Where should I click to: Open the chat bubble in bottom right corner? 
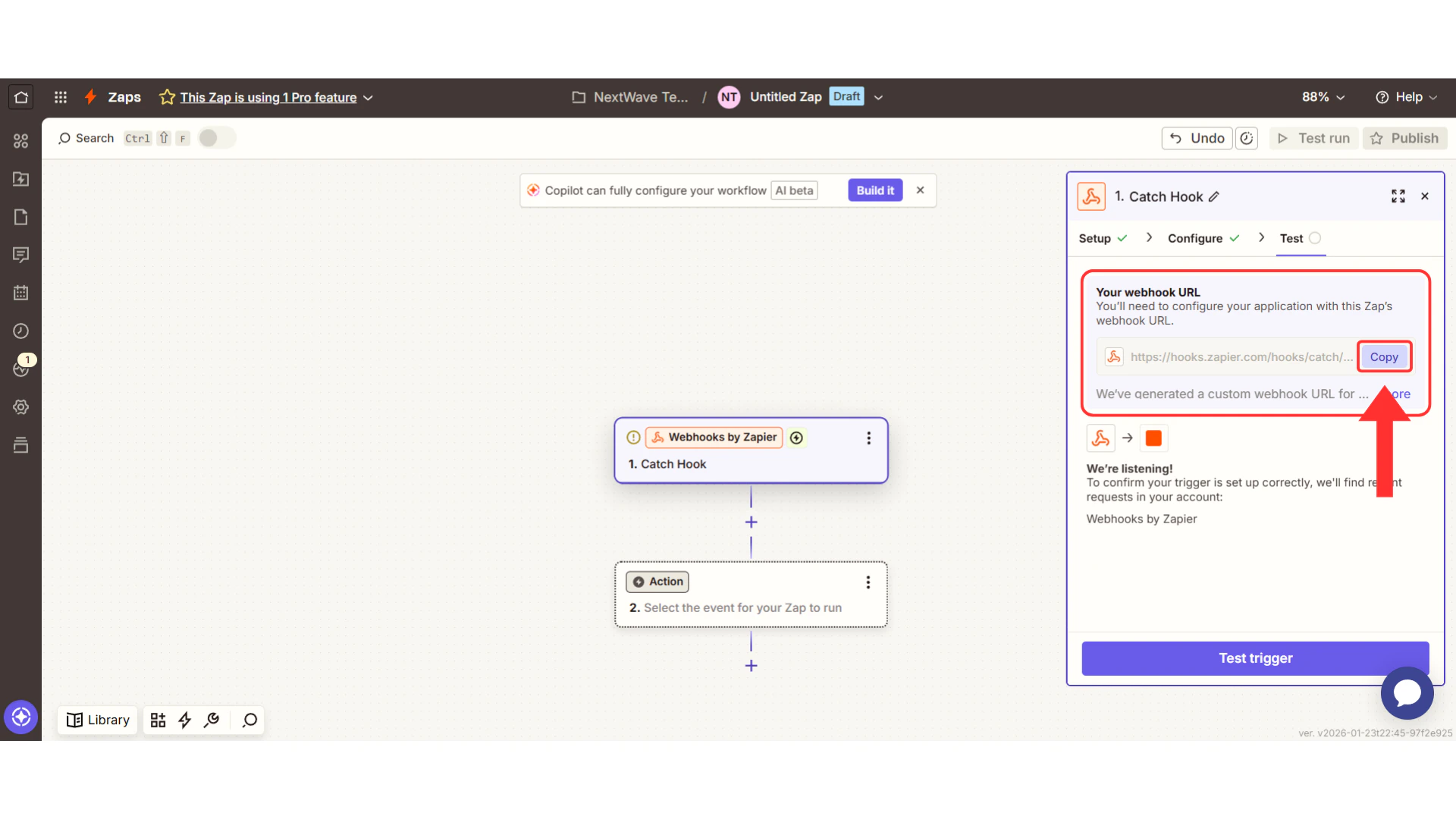coord(1407,693)
